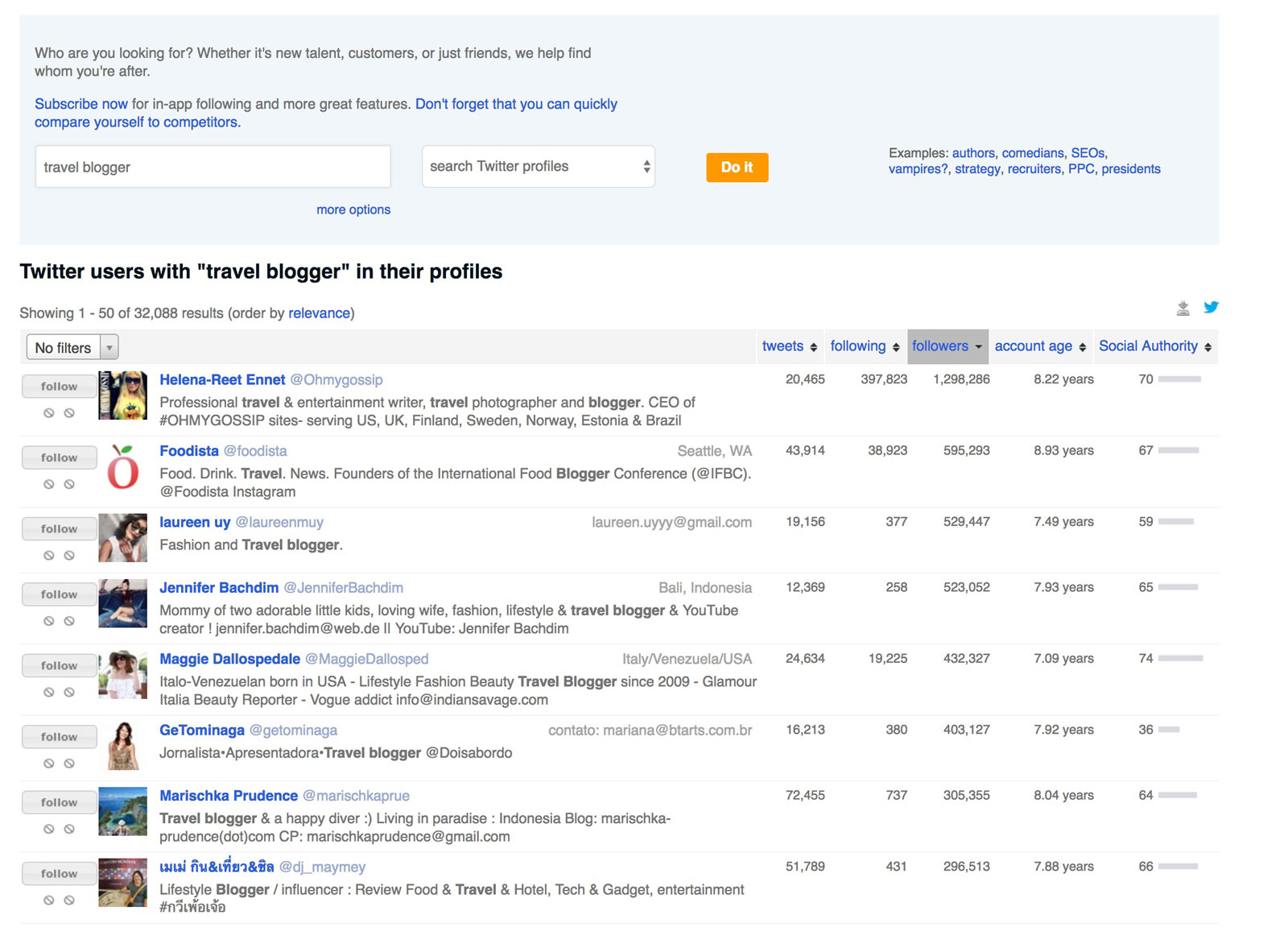1288x927 pixels.
Task: Click the vampires? example link
Action: [x=919, y=169]
